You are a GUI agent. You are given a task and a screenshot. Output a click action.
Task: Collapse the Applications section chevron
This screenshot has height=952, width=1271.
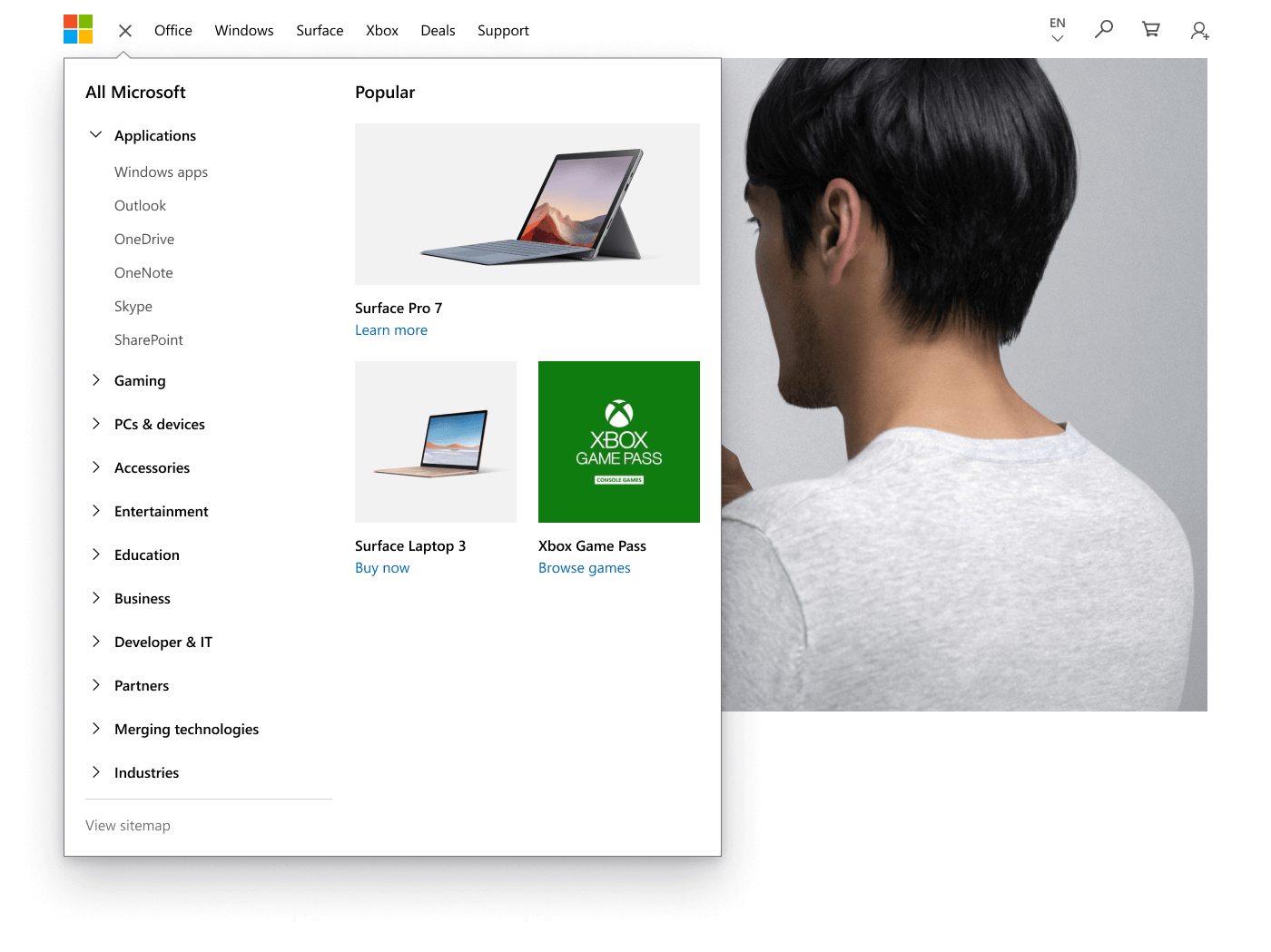tap(95, 134)
